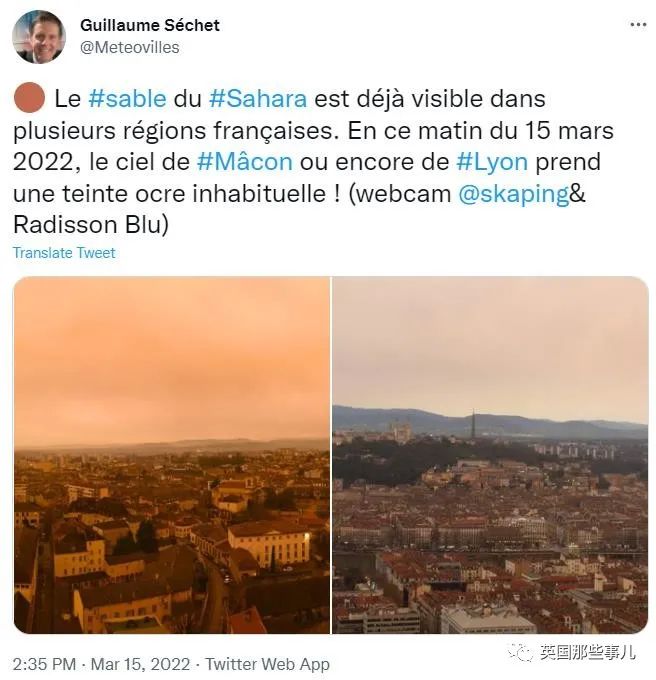This screenshot has width=656, height=680.
Task: Click the 英国那些事儿 watermark text
Action: [587, 651]
